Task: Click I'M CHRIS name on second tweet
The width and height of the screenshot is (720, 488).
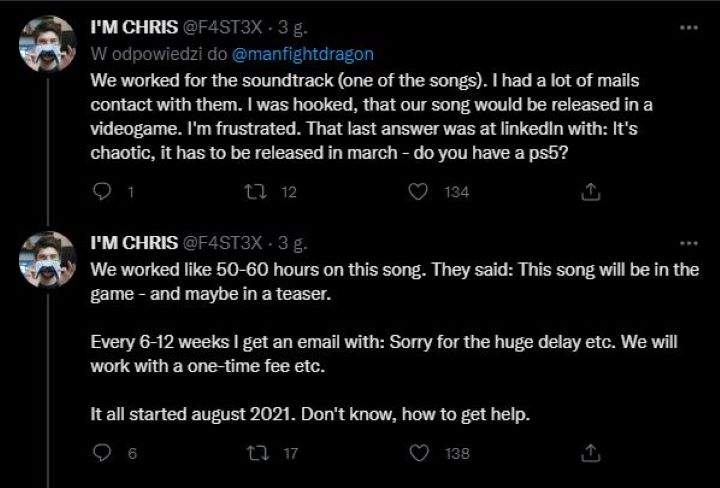Action: click(x=134, y=243)
